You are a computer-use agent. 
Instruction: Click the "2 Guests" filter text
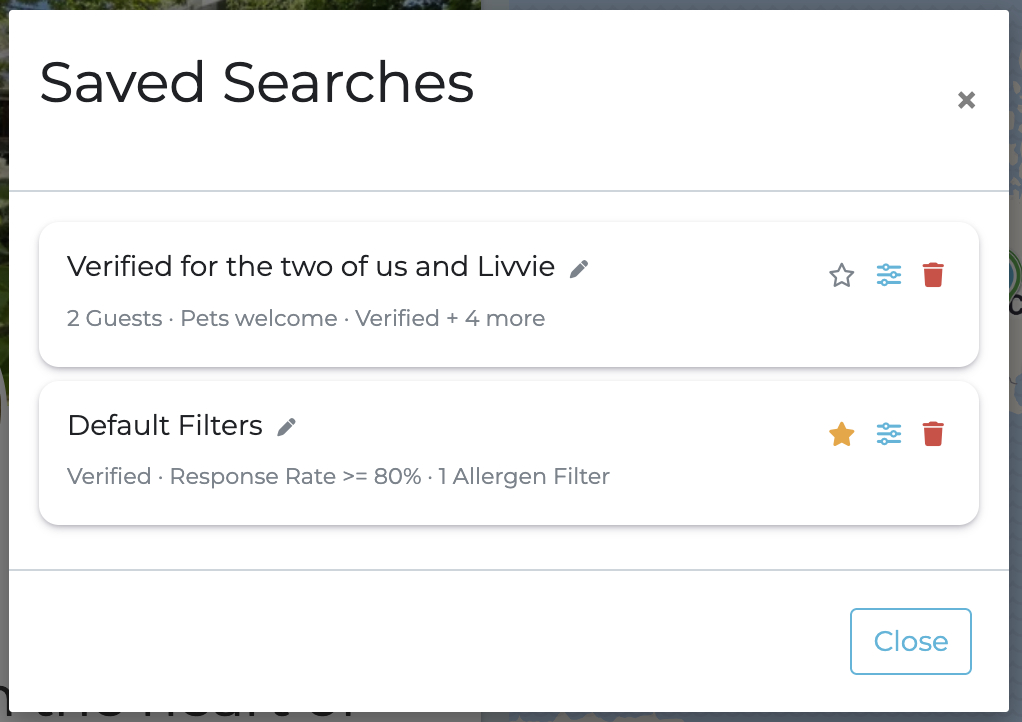tap(114, 319)
